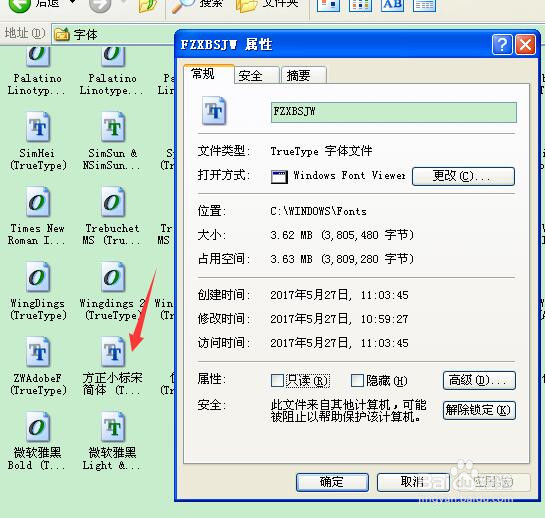The height and width of the screenshot is (518, 545).
Task: Select the Trebuchet MS font file icon
Action: tap(113, 202)
